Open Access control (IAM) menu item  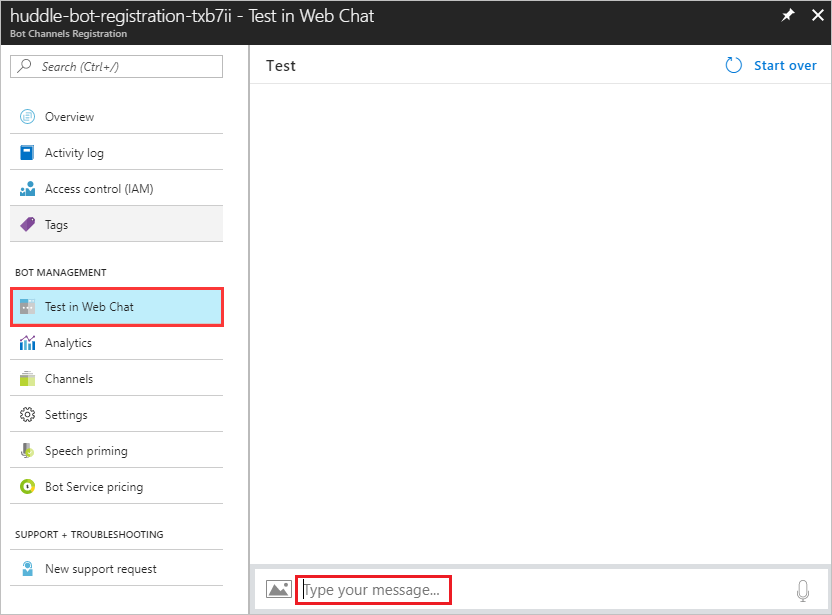(x=116, y=188)
